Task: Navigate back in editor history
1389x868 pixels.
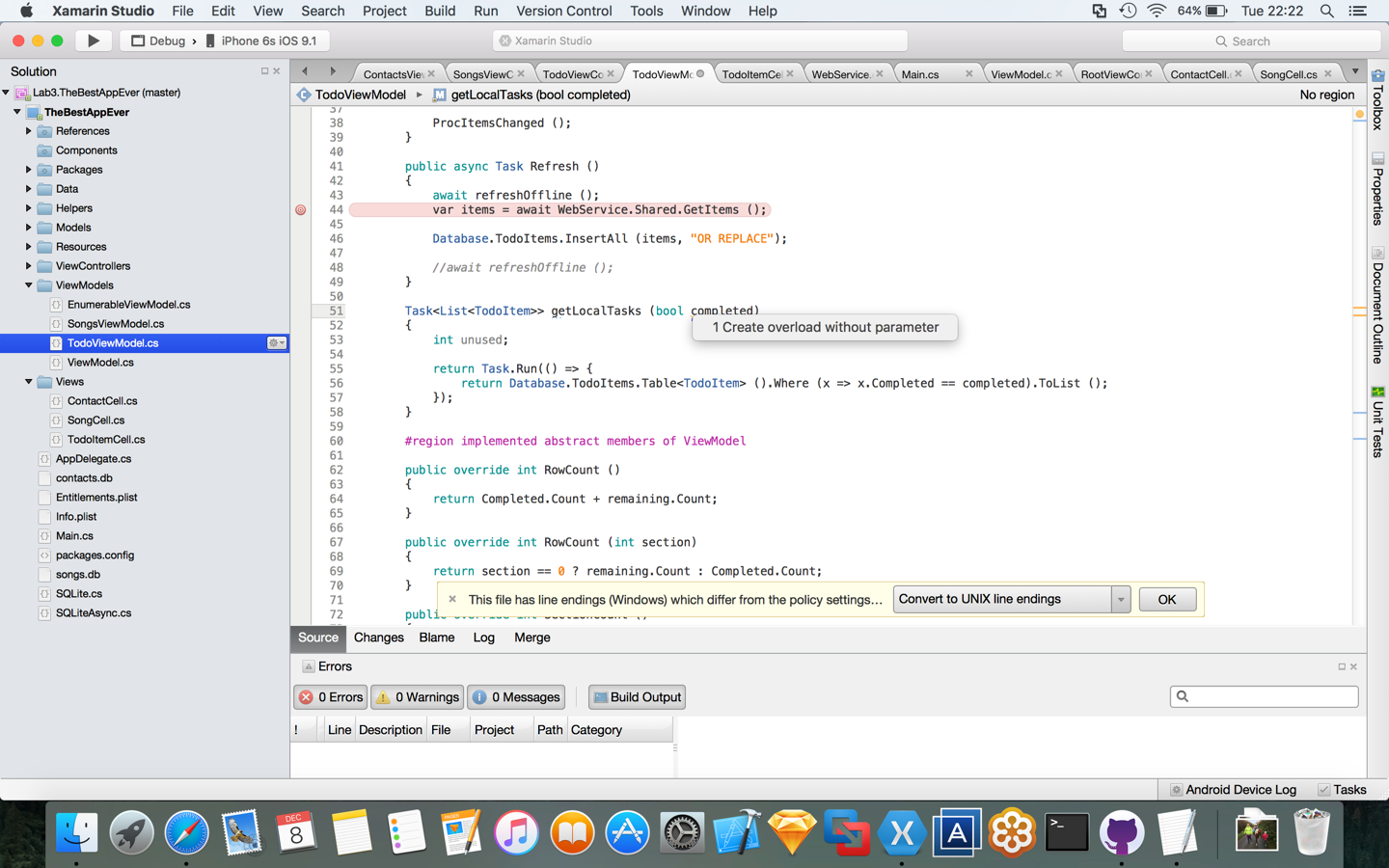Action: pos(305,71)
